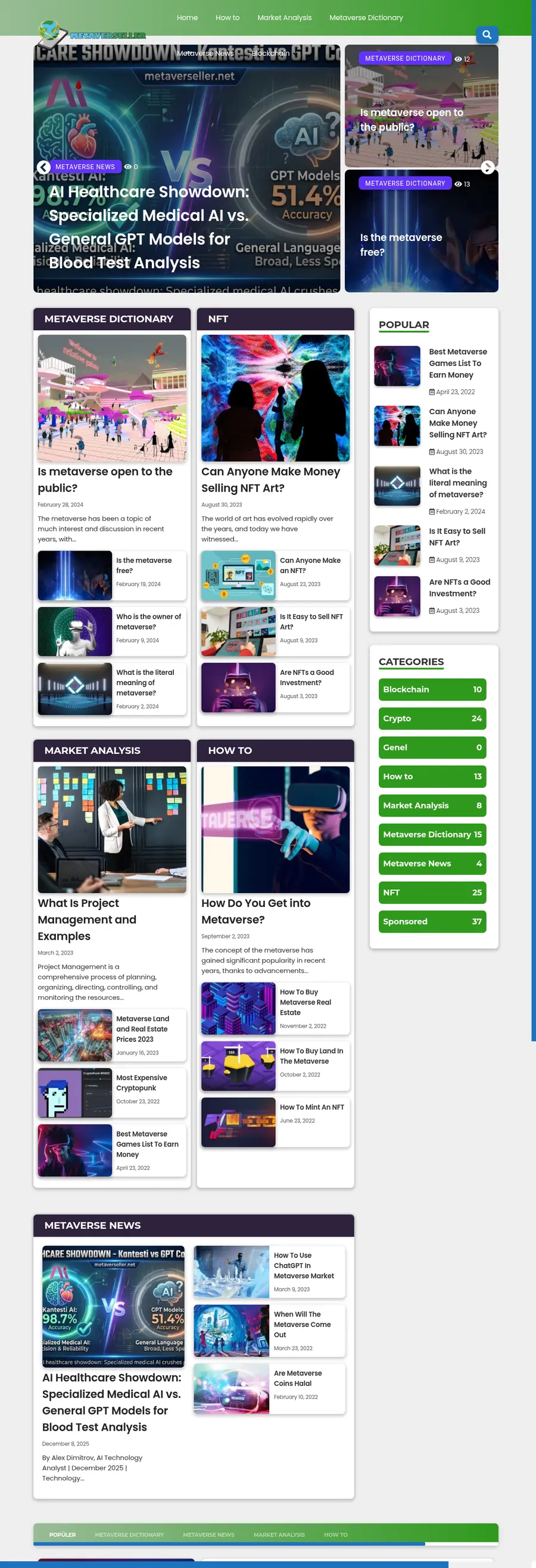The width and height of the screenshot is (536, 1568).
Task: Open Home menu item
Action: (187, 18)
